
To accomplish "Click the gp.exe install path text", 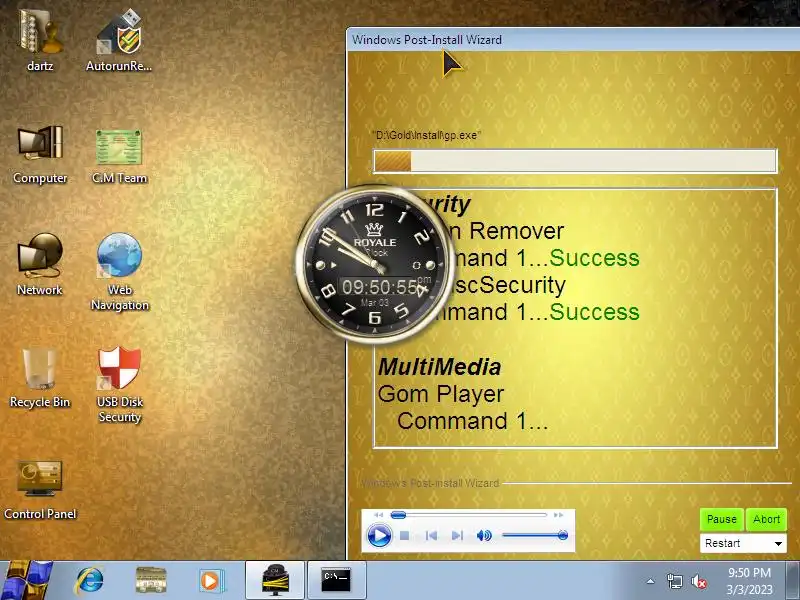I will point(427,135).
